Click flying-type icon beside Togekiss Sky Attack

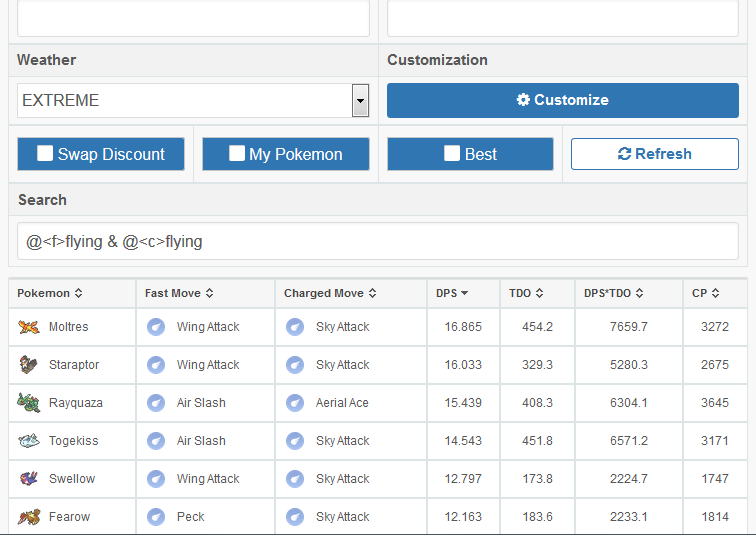point(295,441)
